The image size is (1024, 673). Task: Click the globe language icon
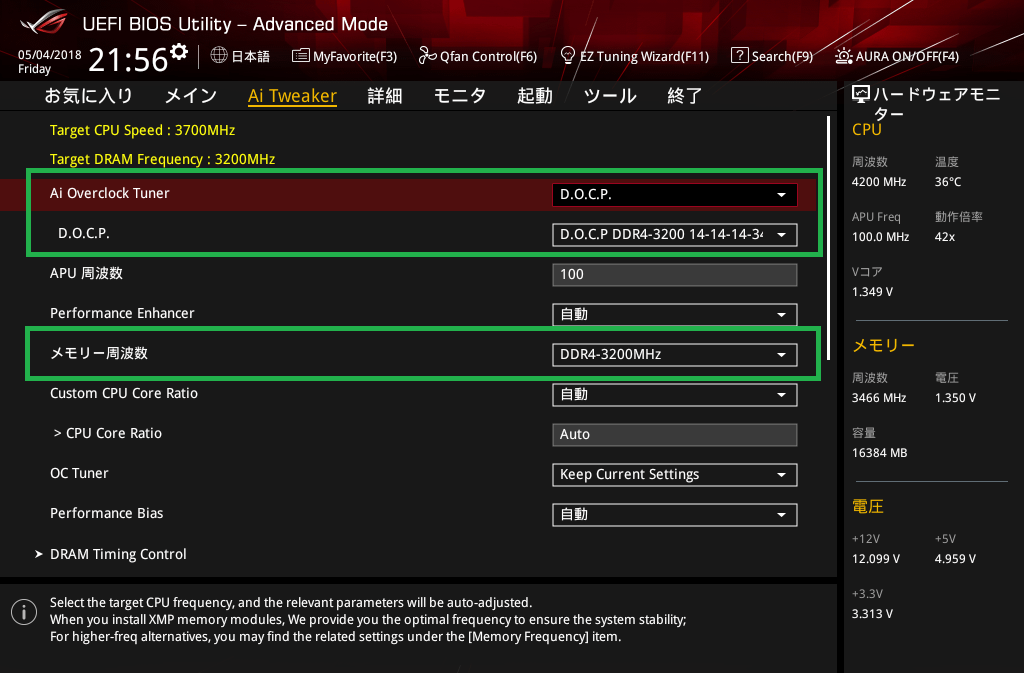pyautogui.click(x=219, y=55)
